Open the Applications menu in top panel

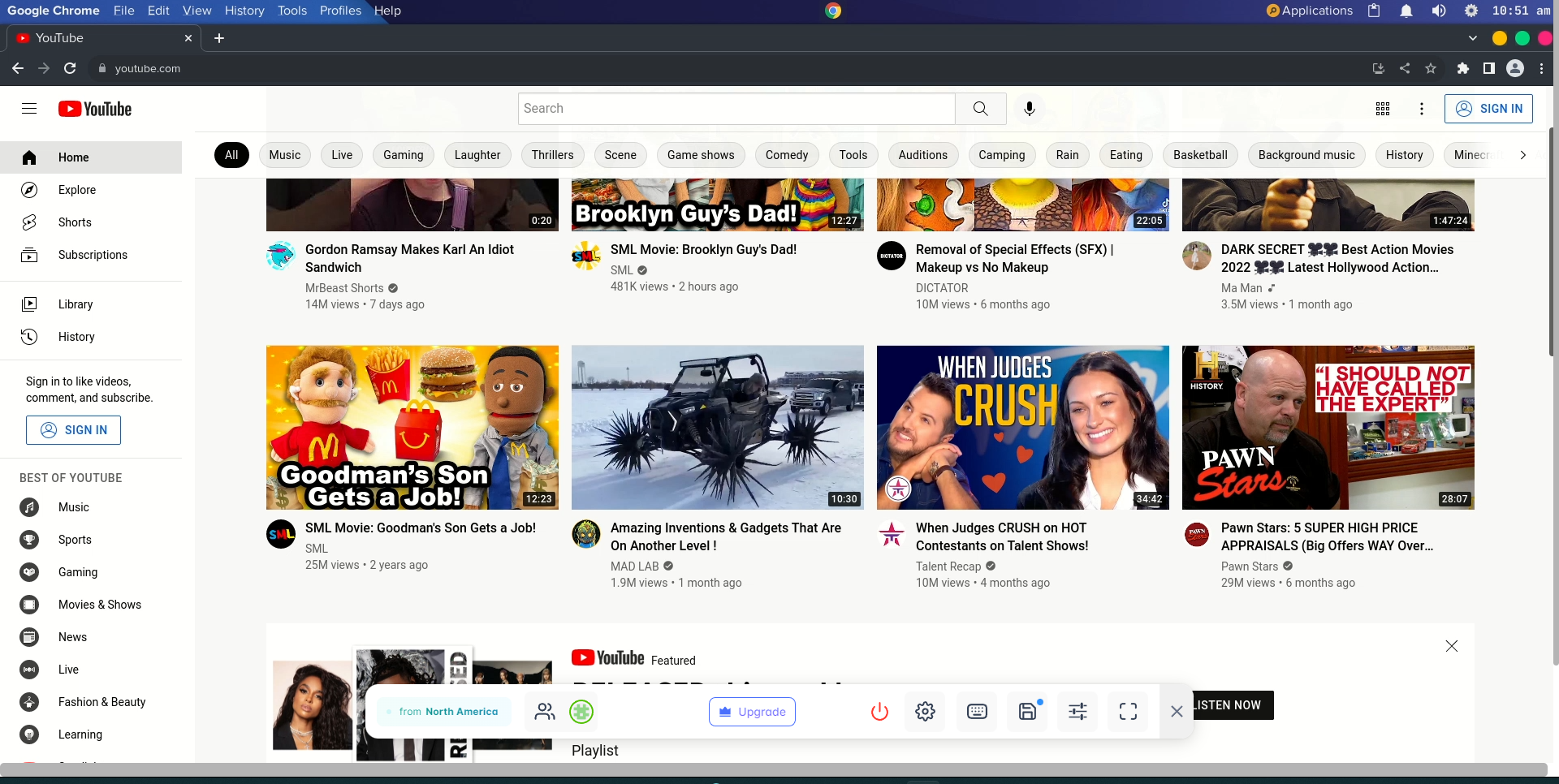(x=1309, y=11)
